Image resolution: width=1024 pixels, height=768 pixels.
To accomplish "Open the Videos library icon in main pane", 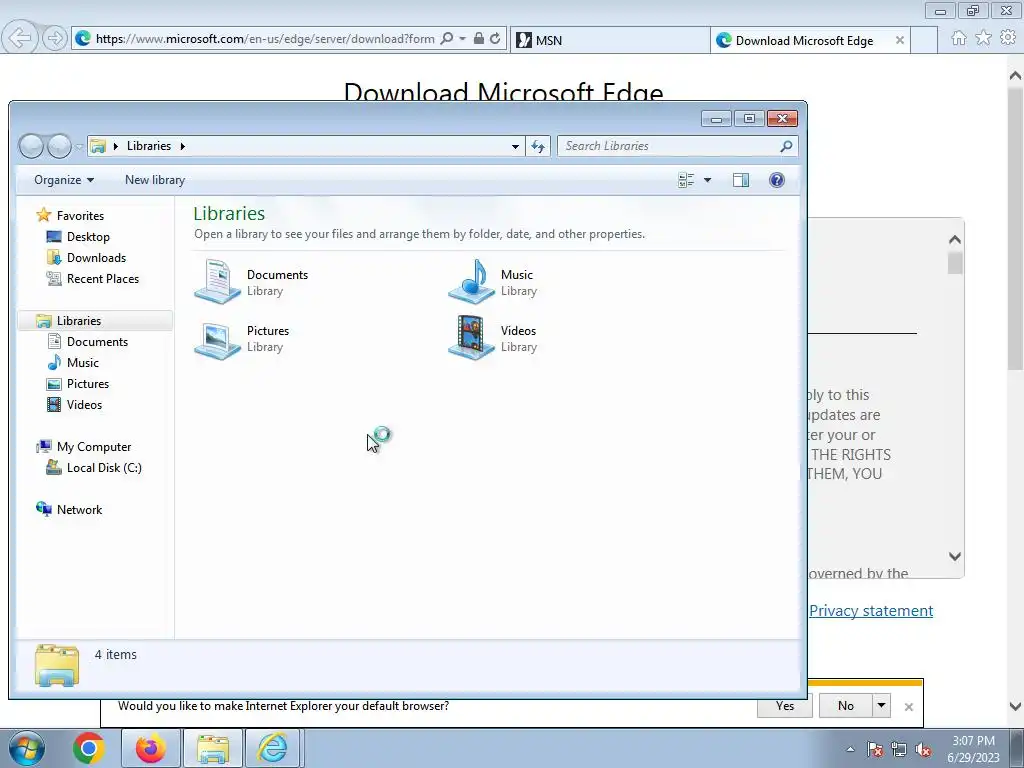I will [x=472, y=338].
